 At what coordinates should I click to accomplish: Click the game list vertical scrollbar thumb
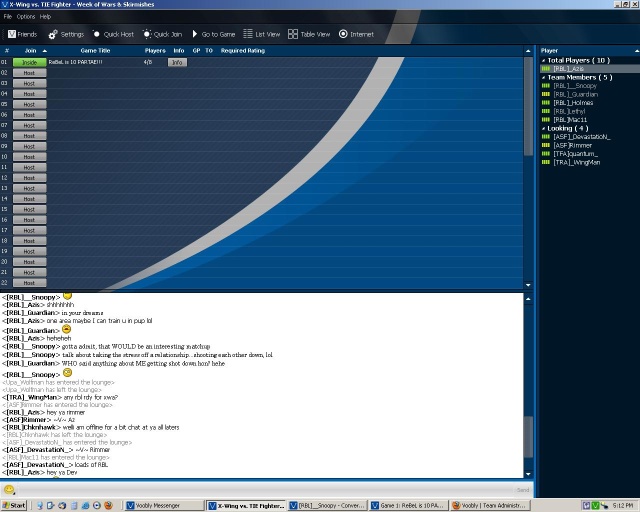pos(528,106)
